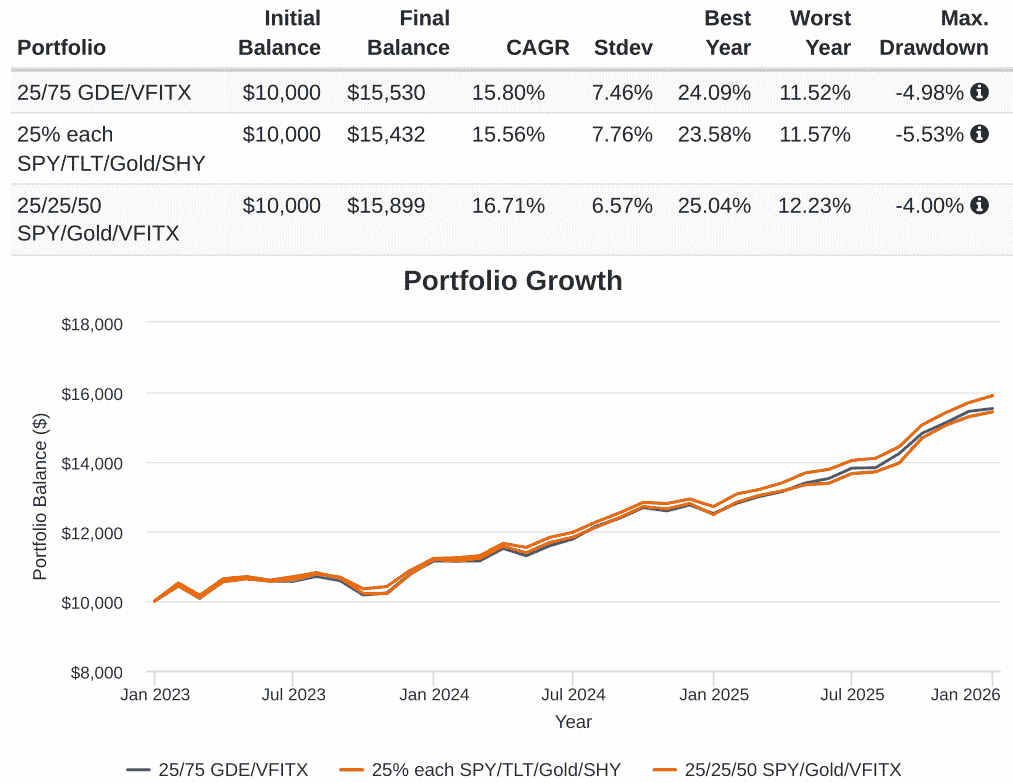Click the Final Balance column header
The height and width of the screenshot is (783, 1013).
408,33
